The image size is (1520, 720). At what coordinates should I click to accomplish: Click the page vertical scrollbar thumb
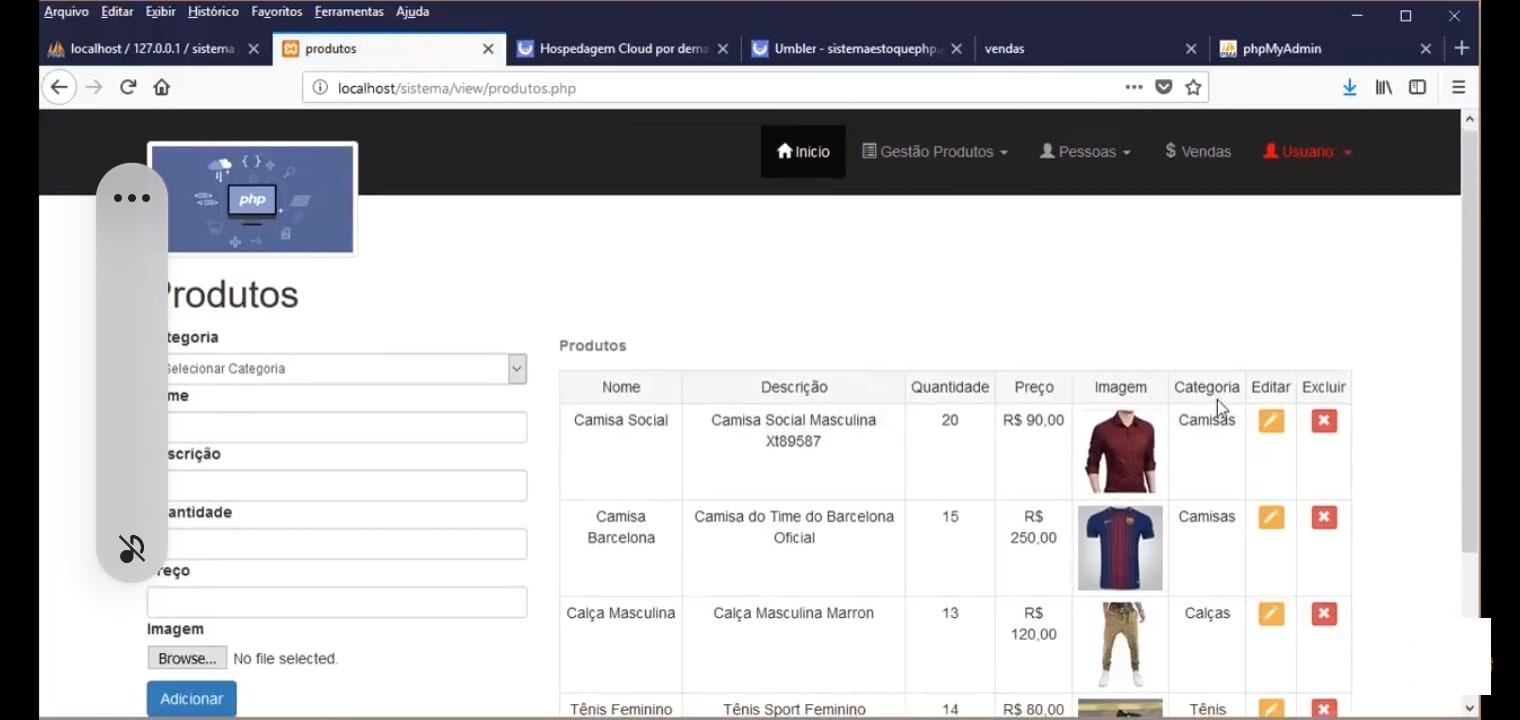[x=1469, y=340]
